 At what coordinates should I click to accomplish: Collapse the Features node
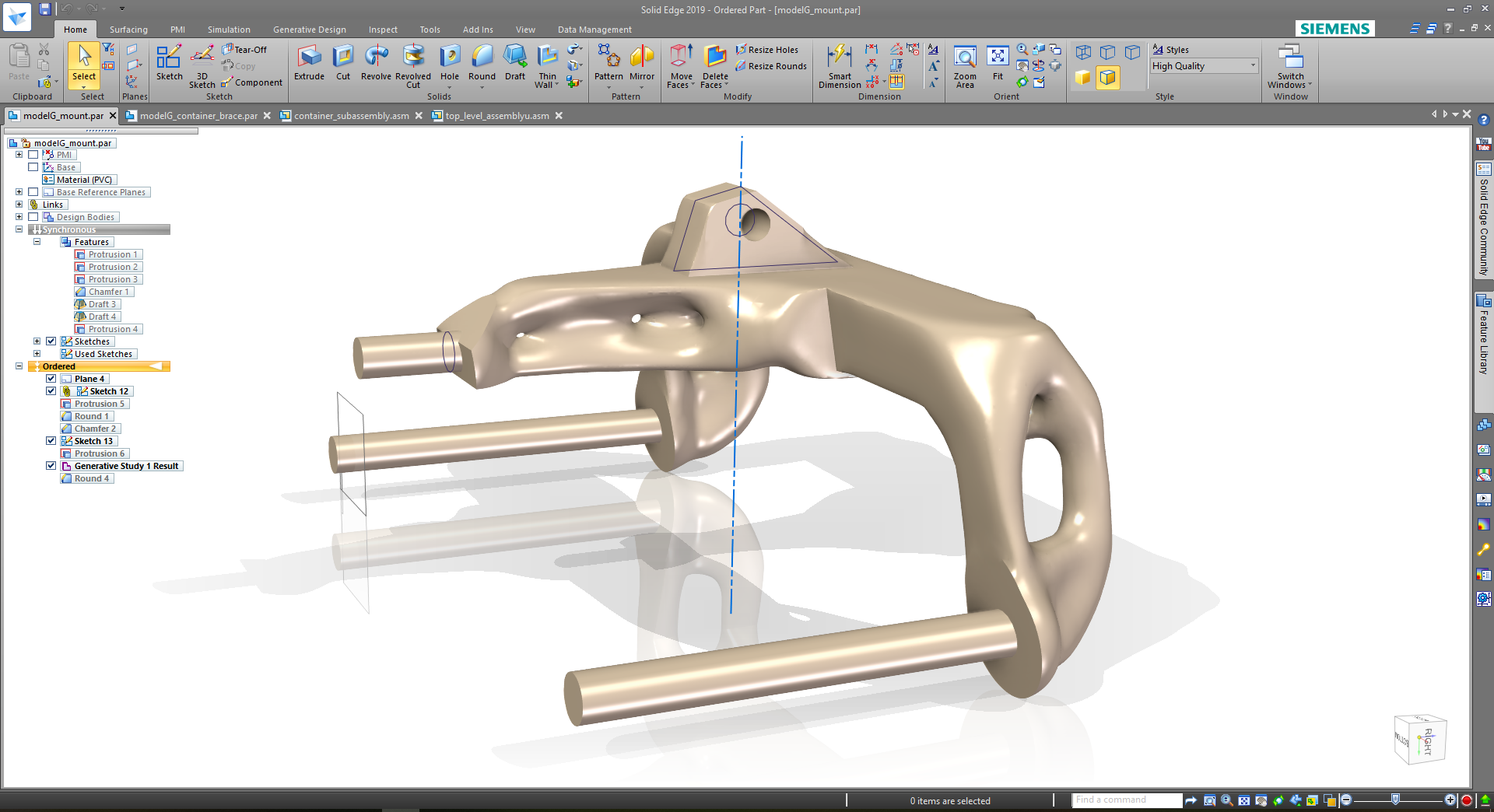click(37, 242)
